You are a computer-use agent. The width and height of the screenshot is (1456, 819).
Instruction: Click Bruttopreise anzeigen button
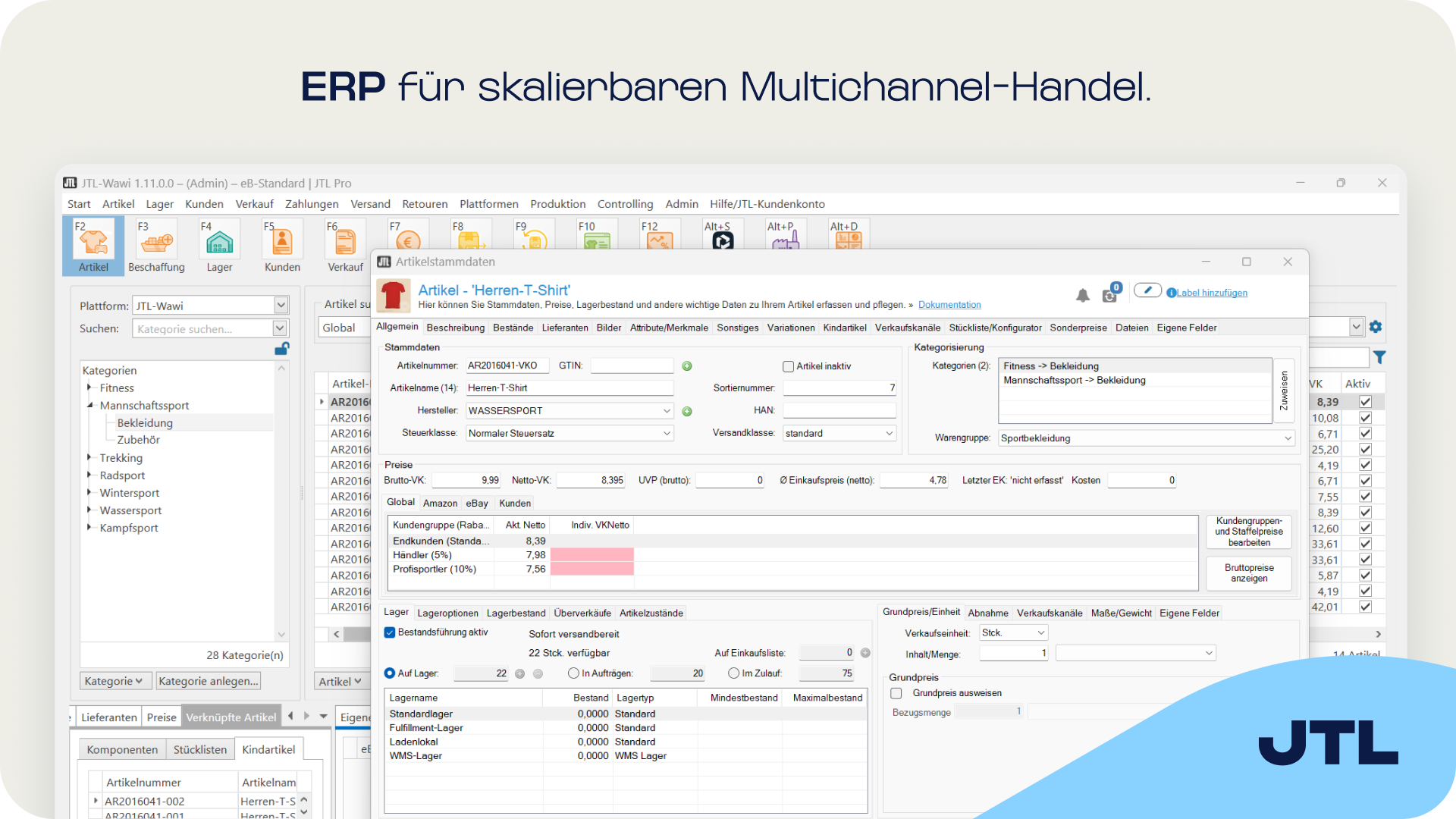click(x=1248, y=573)
